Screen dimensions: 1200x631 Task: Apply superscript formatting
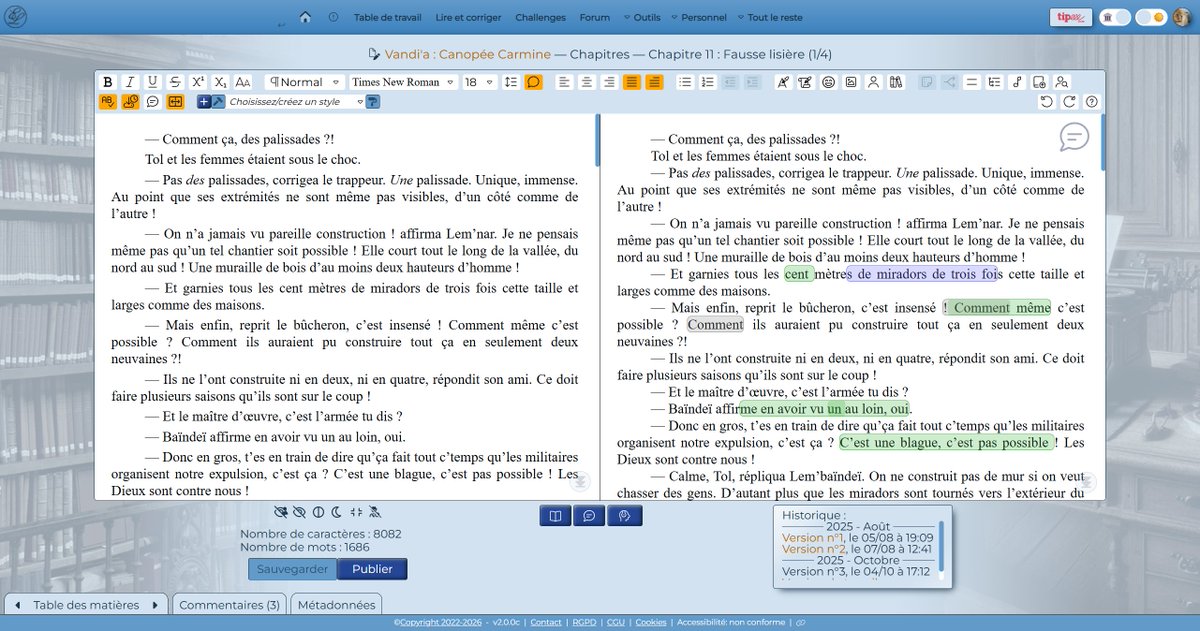point(198,82)
